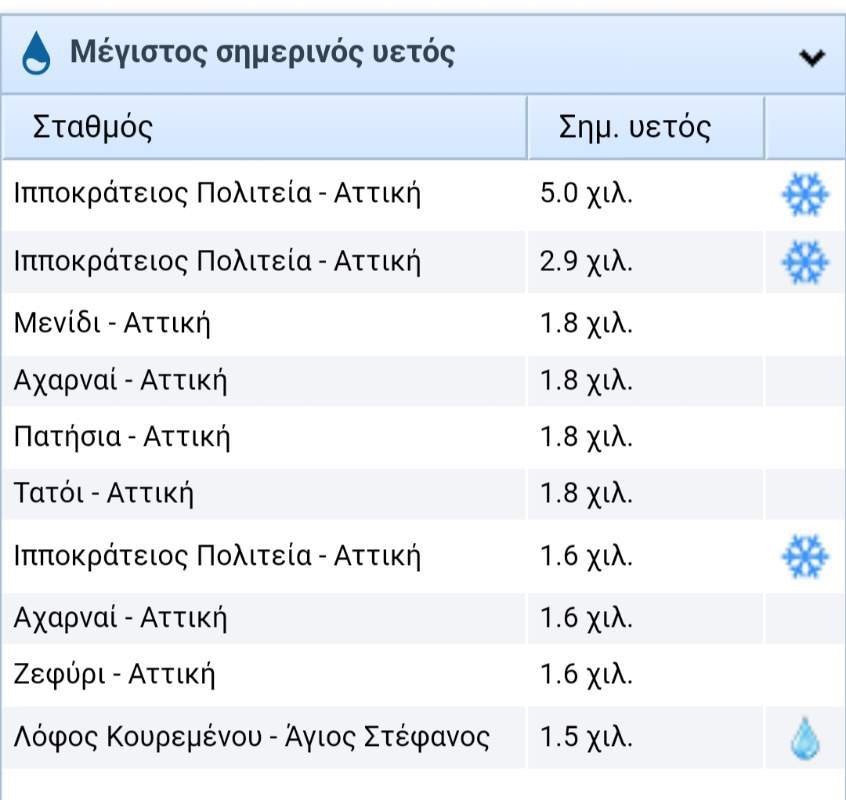Screen dimensions: 846x800
Task: Click the 1.5 χιλ. precipitation value
Action: click(586, 738)
